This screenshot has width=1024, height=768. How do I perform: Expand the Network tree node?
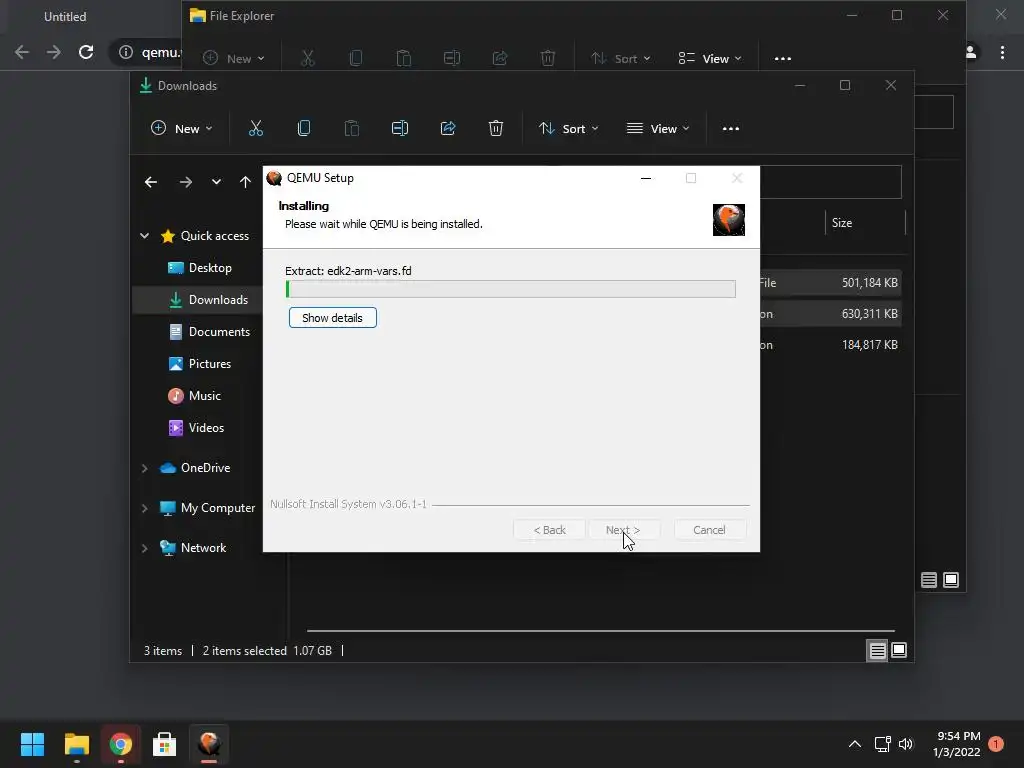[144, 548]
